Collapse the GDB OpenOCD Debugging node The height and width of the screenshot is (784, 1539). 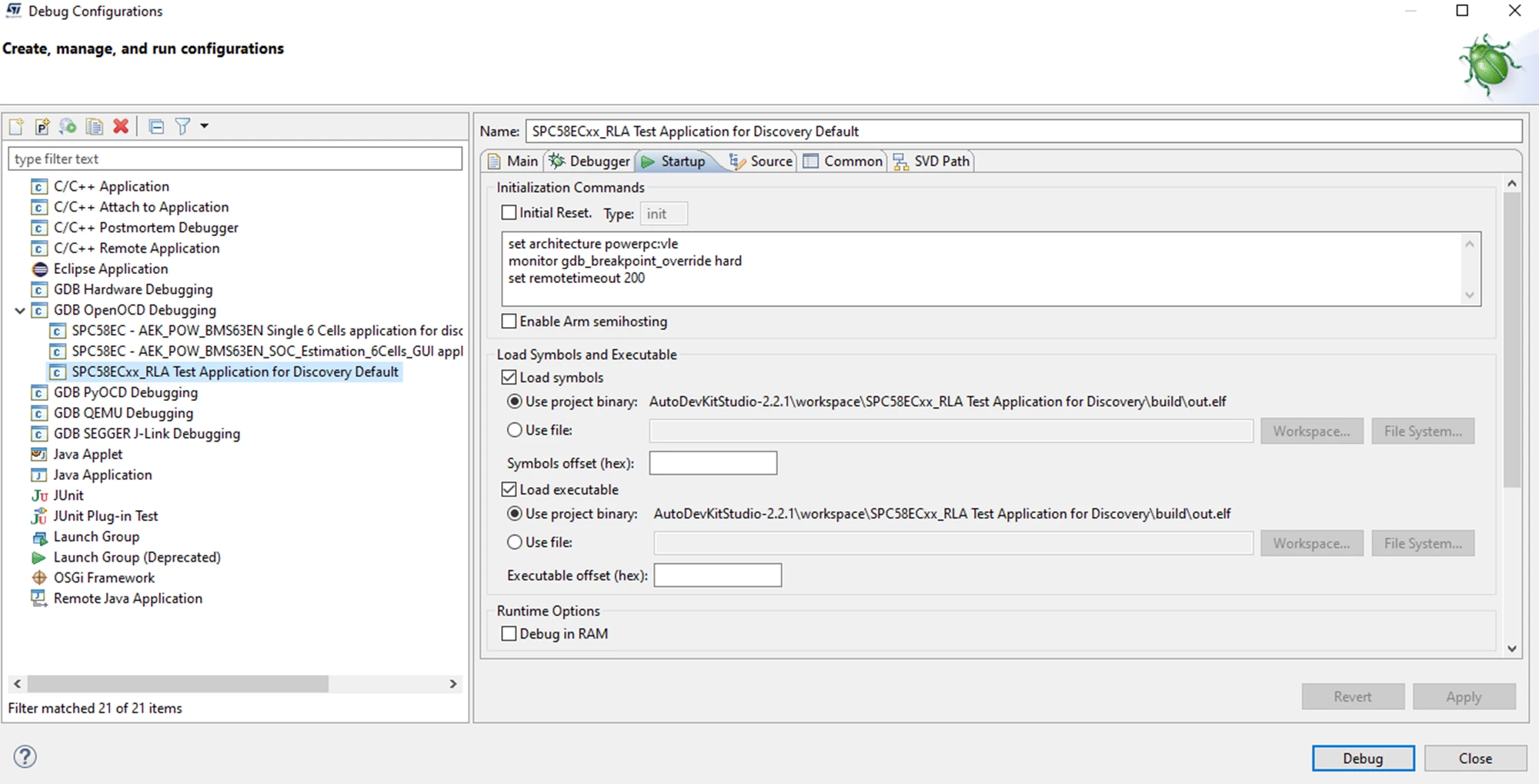click(x=20, y=310)
